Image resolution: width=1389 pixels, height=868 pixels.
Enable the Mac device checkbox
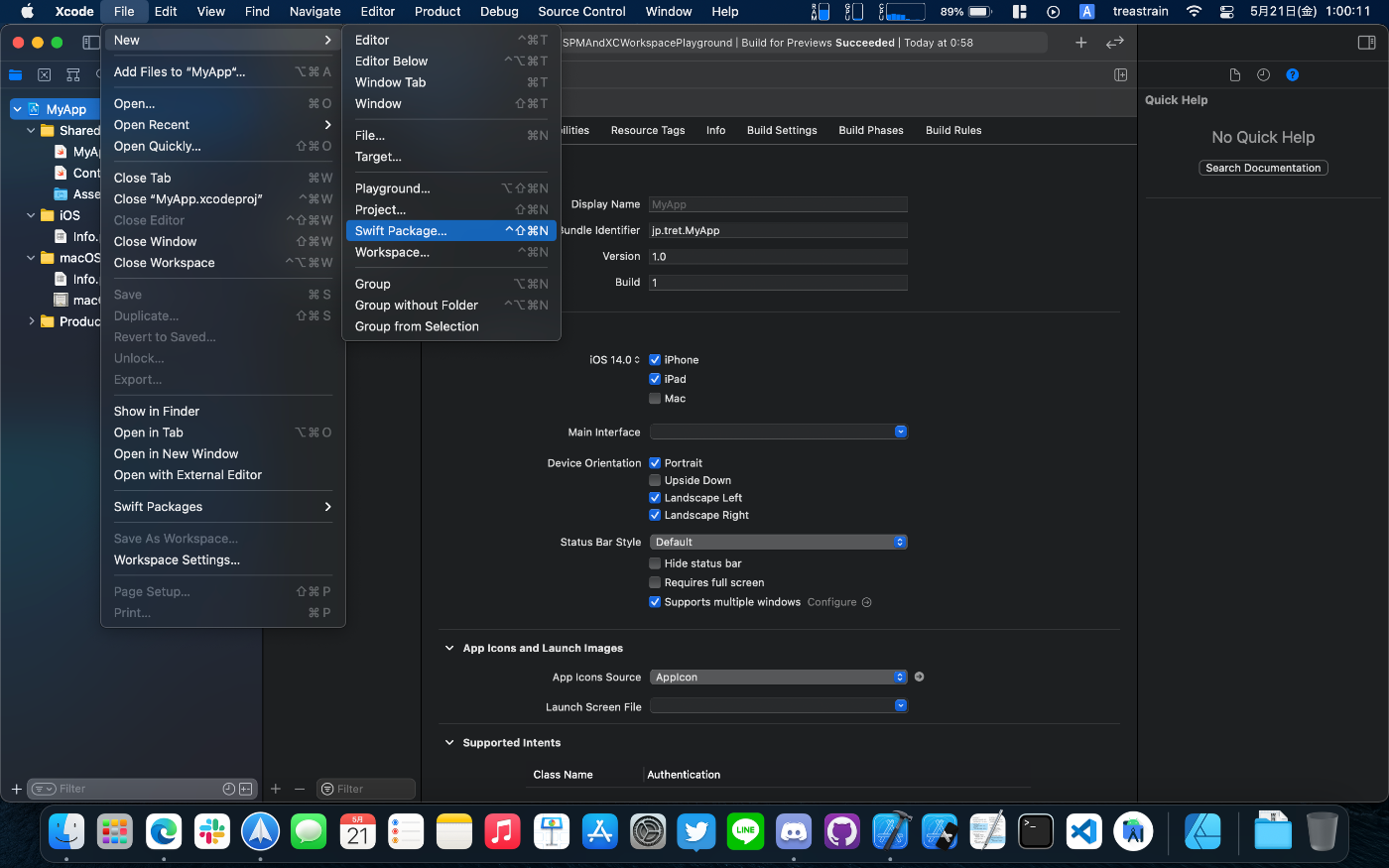pos(655,399)
